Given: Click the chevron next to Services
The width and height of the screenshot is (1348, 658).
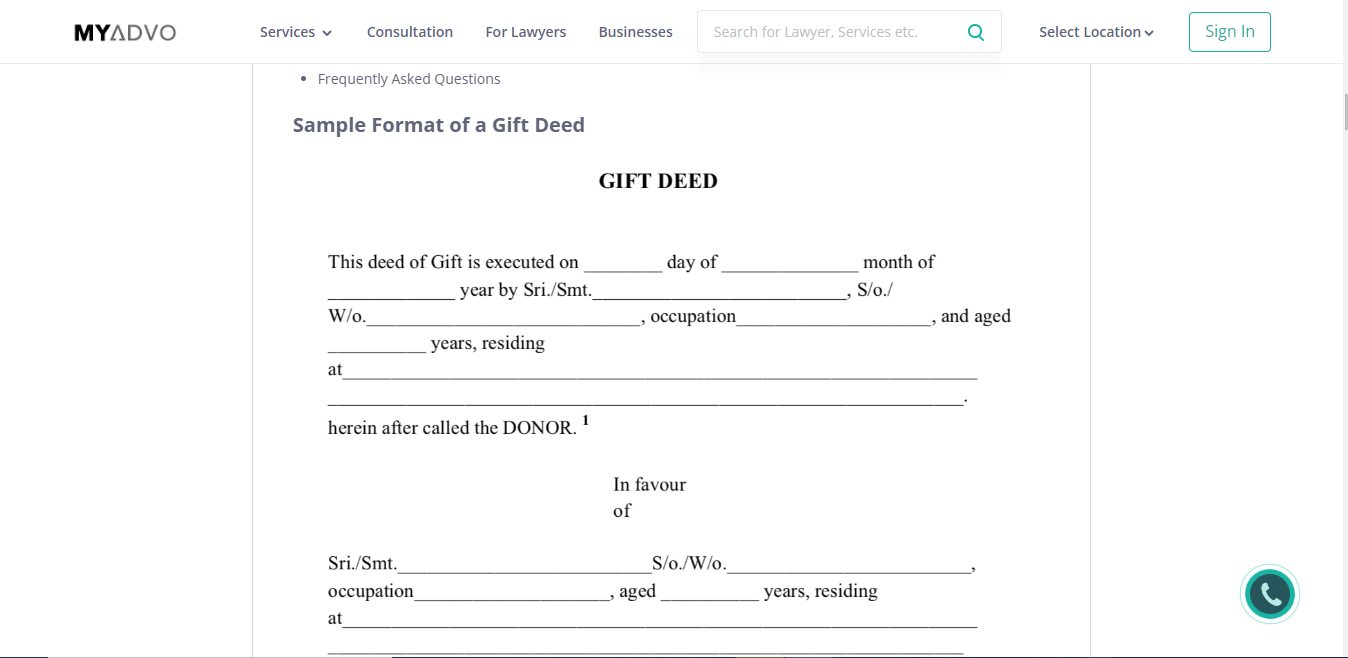Looking at the screenshot, I should tap(325, 32).
